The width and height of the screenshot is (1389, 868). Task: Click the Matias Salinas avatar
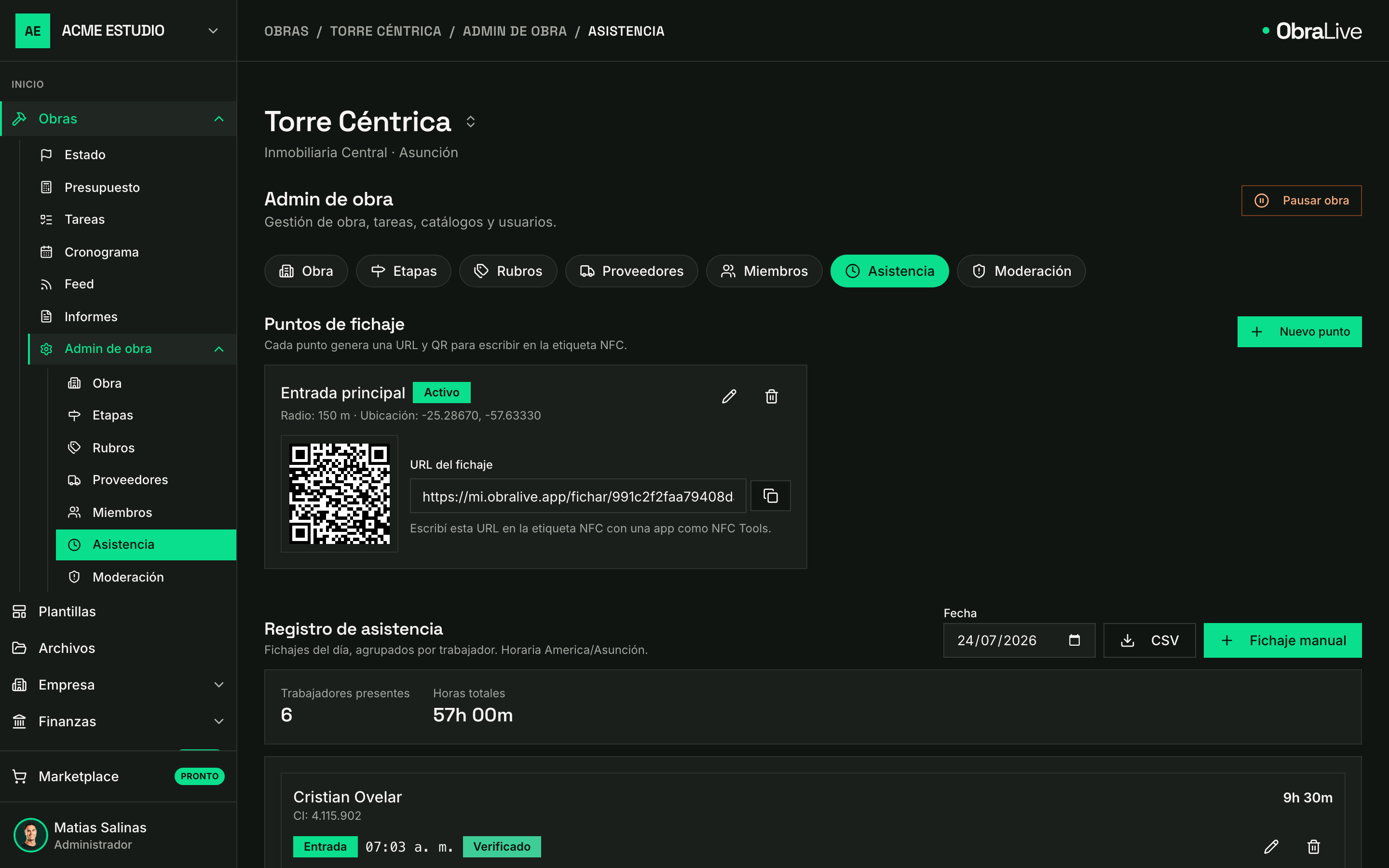pos(30,835)
